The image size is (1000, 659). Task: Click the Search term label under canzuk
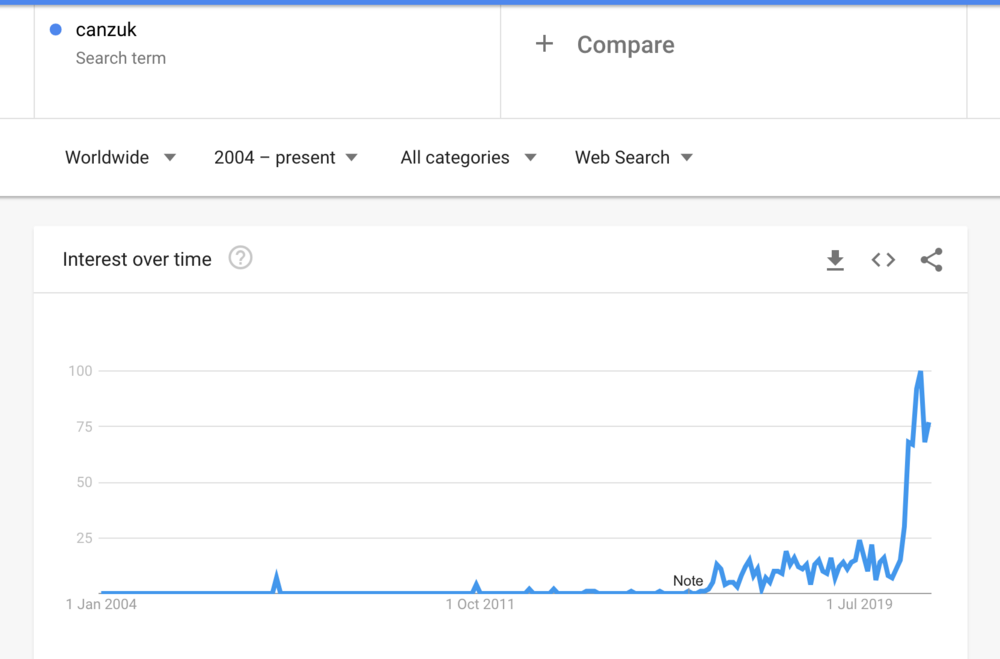coord(121,58)
